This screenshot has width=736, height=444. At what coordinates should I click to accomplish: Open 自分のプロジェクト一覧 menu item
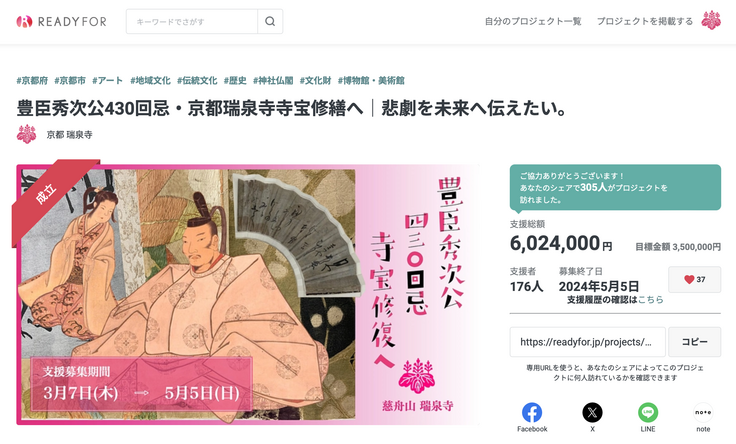coord(533,22)
